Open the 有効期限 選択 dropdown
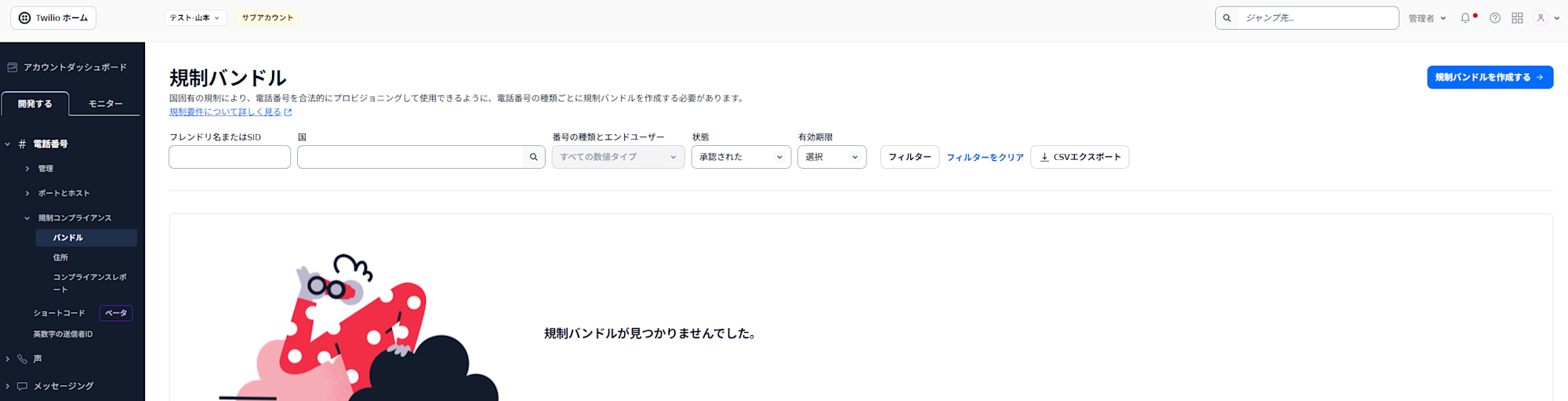 [832, 157]
